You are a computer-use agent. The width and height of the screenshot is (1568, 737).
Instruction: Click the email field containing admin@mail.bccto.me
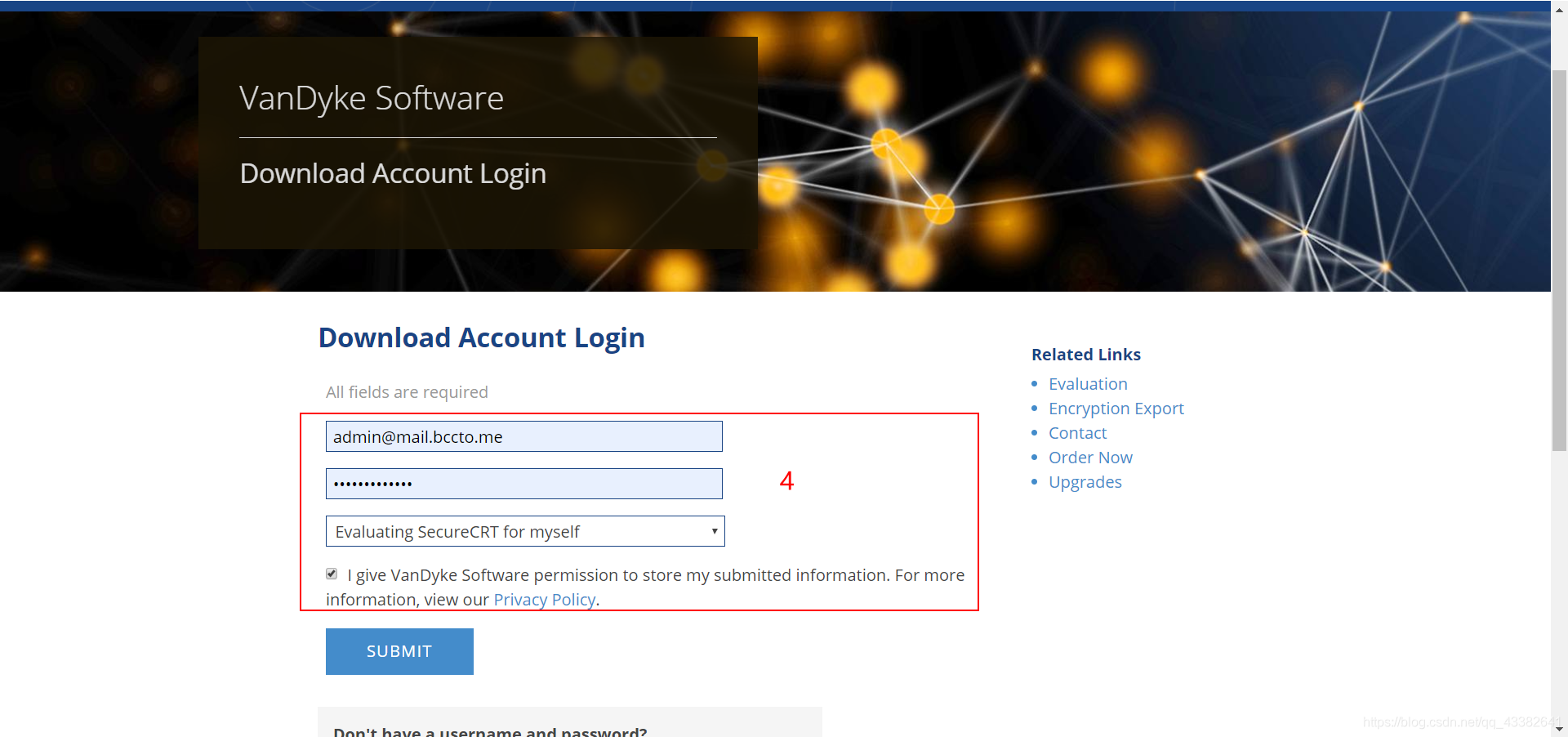point(523,436)
